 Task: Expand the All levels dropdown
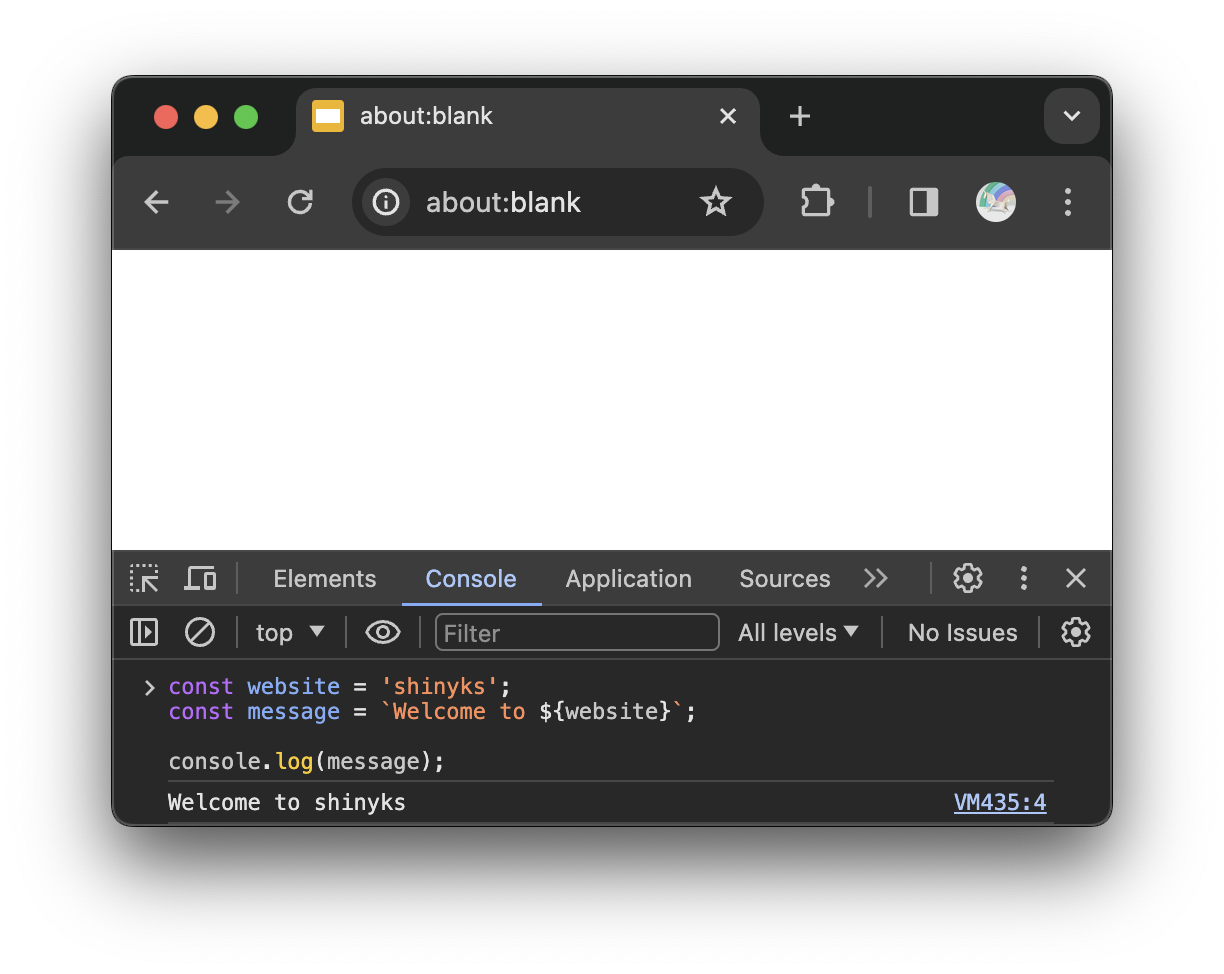click(x=798, y=633)
